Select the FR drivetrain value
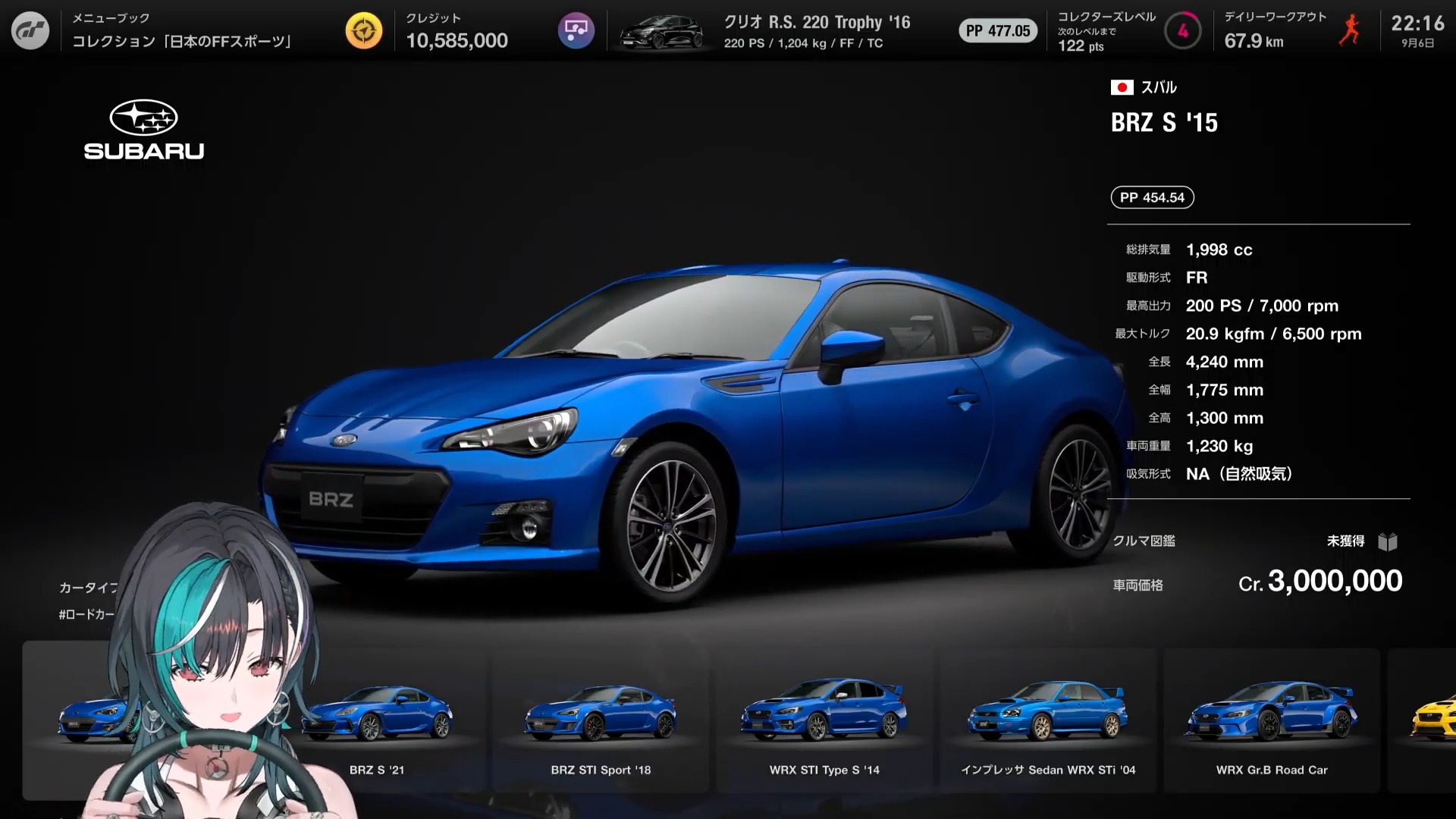 click(1197, 278)
